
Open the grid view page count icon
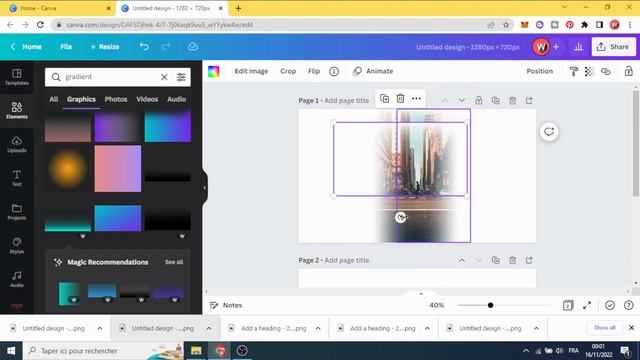(568, 305)
